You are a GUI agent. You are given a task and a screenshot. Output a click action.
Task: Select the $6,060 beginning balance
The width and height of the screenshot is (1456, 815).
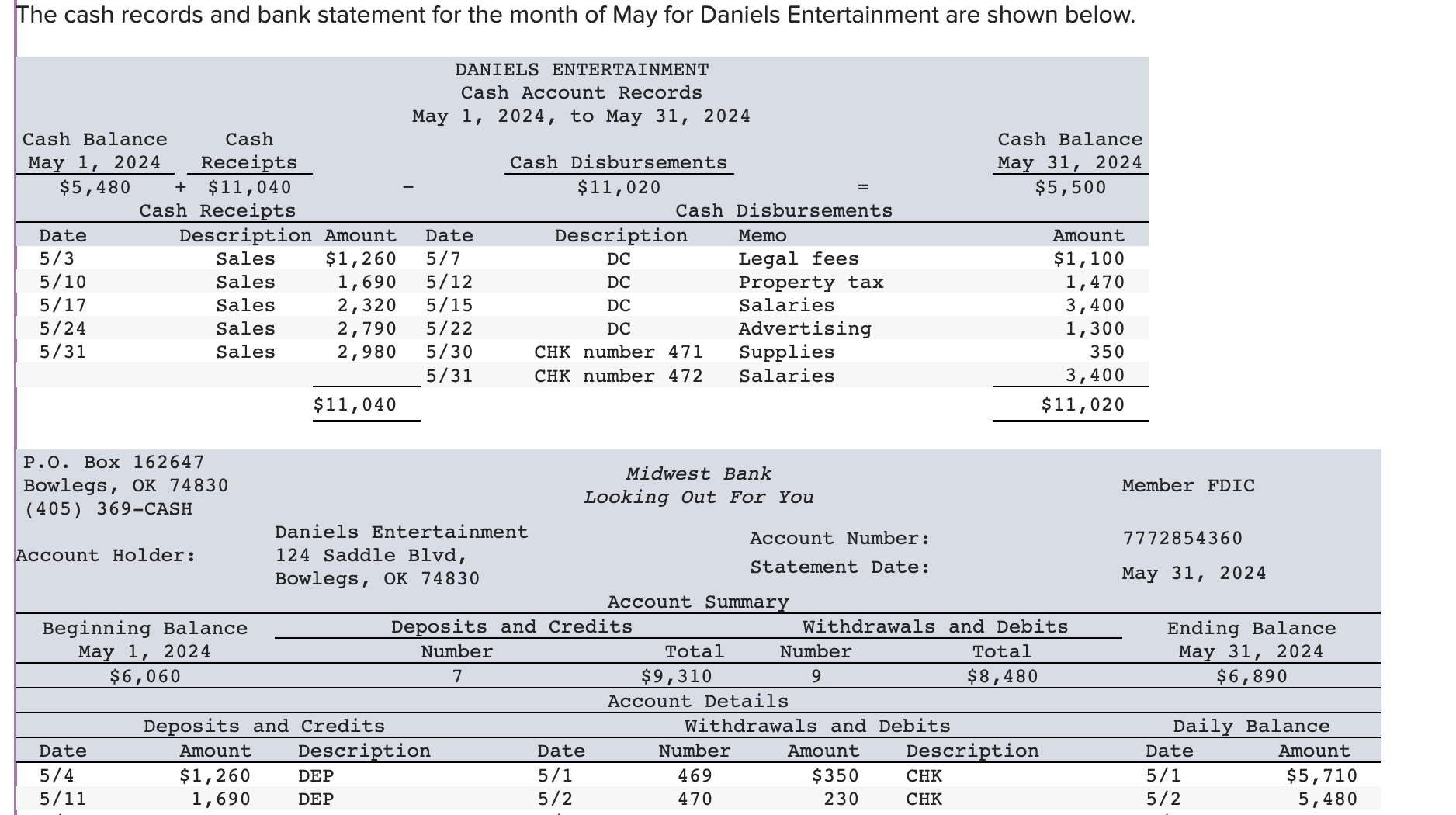tap(145, 676)
